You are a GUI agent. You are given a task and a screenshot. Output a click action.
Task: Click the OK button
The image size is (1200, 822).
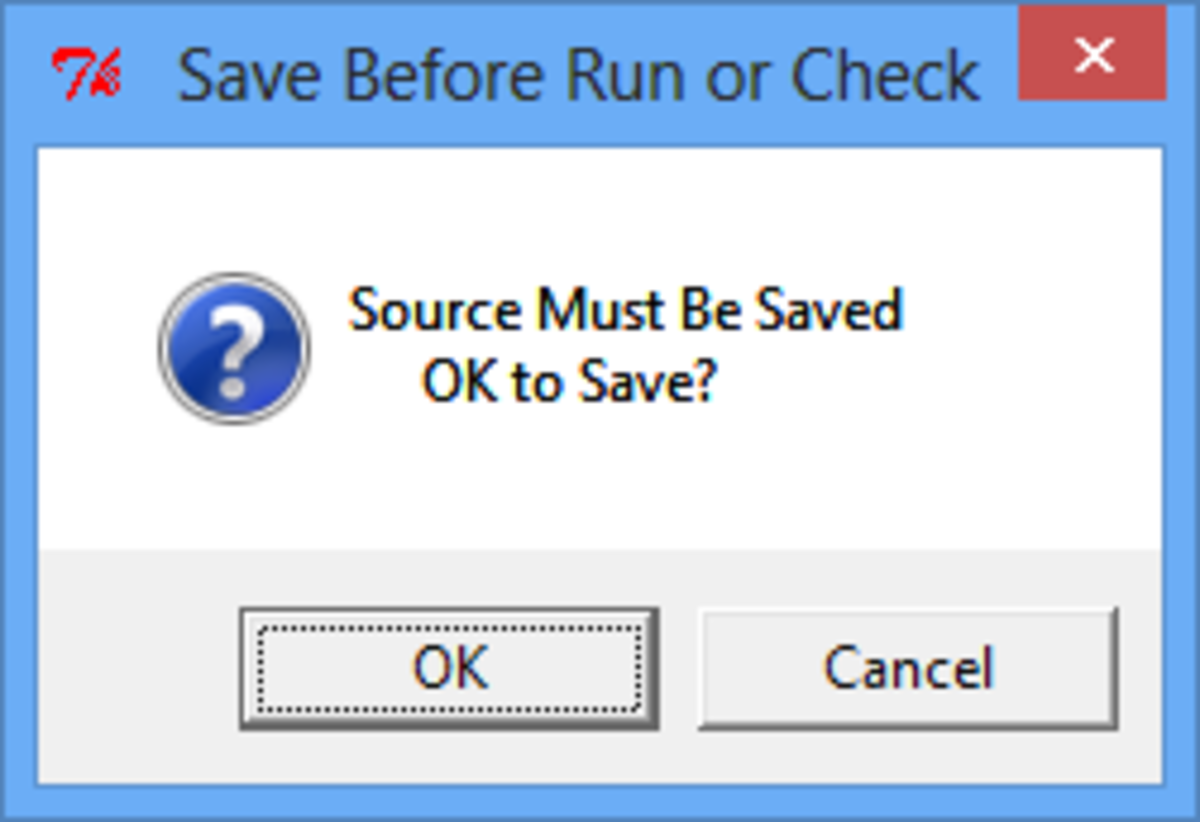[449, 668]
